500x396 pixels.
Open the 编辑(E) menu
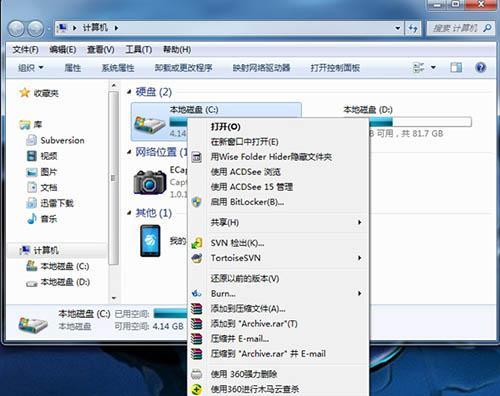point(62,50)
